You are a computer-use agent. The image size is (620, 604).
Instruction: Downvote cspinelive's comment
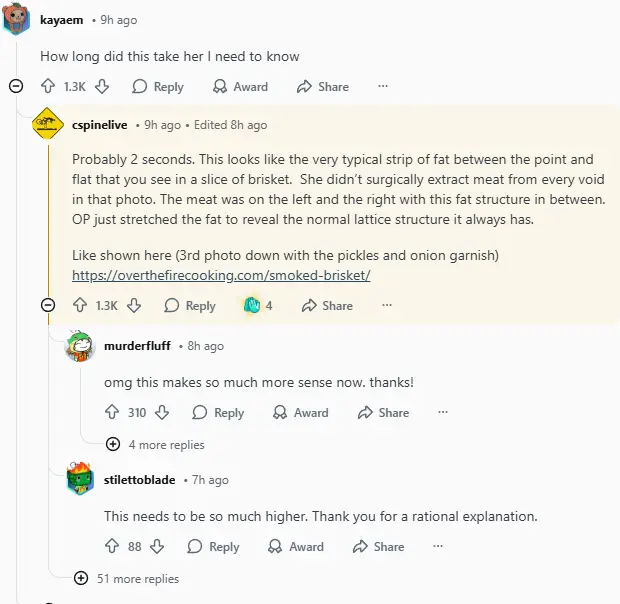[x=134, y=306]
